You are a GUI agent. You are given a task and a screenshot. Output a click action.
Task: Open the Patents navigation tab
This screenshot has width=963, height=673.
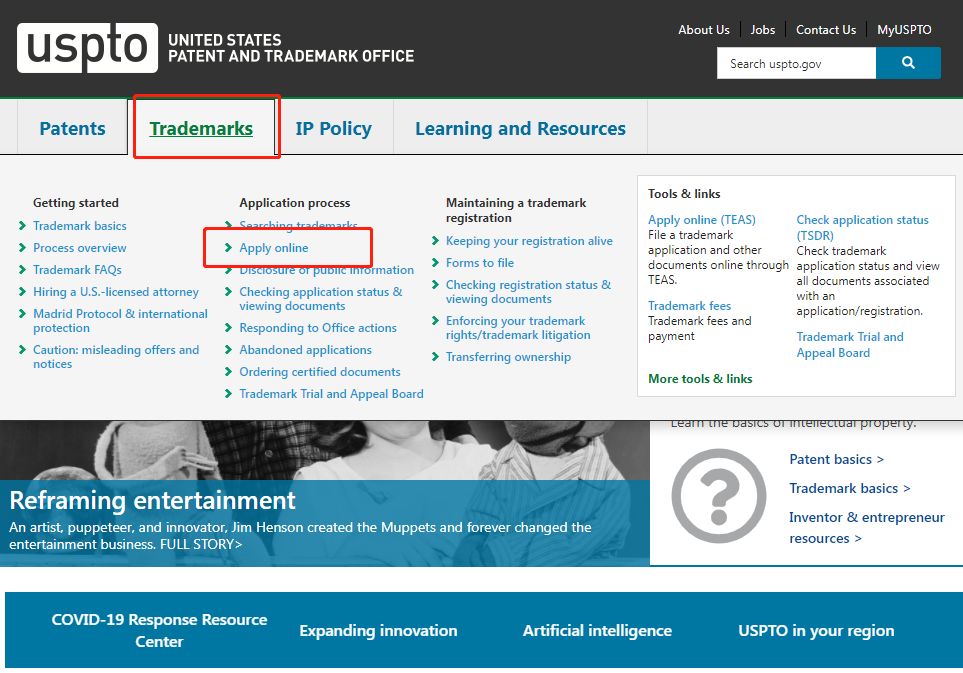(x=72, y=128)
